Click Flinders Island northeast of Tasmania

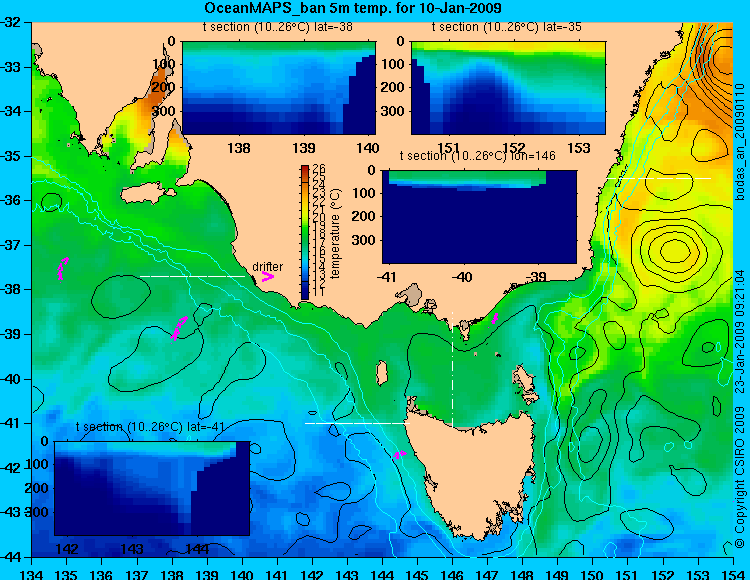click(x=525, y=383)
